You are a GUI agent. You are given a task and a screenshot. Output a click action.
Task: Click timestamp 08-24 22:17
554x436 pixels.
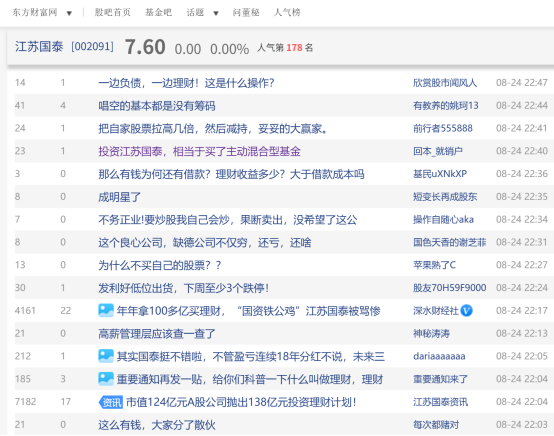(x=521, y=311)
